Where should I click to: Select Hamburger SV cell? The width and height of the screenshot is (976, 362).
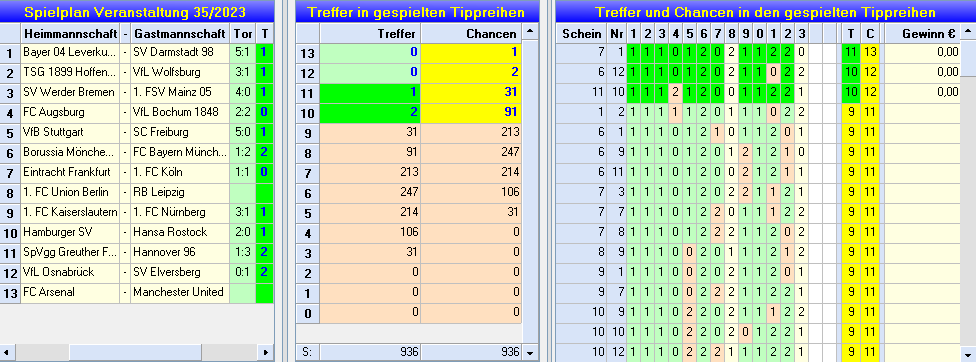click(70, 232)
